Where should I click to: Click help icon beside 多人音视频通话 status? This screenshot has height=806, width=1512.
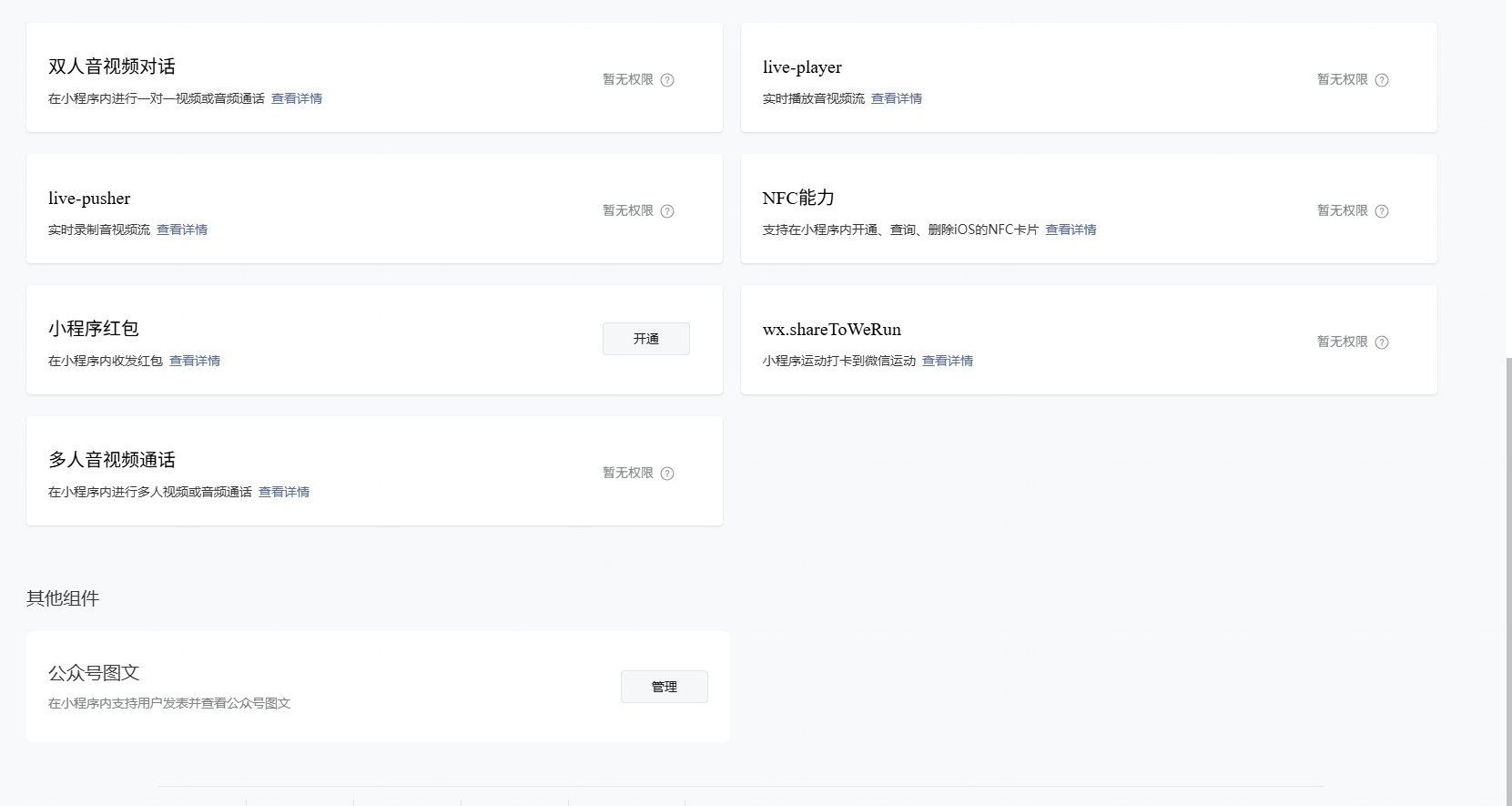click(667, 474)
